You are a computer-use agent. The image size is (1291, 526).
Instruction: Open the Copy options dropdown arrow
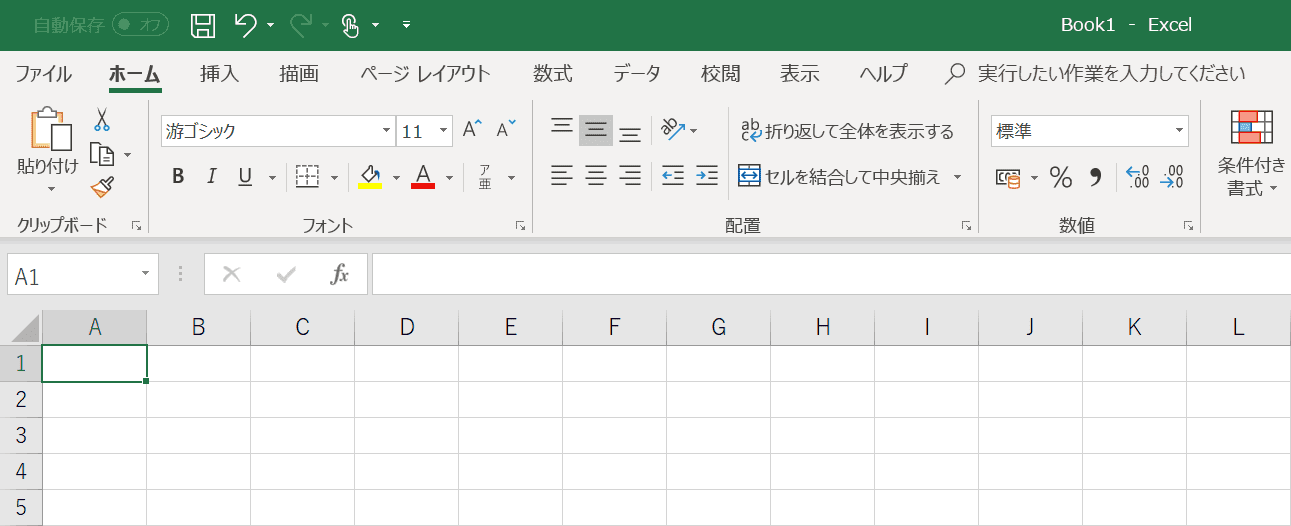pos(127,155)
